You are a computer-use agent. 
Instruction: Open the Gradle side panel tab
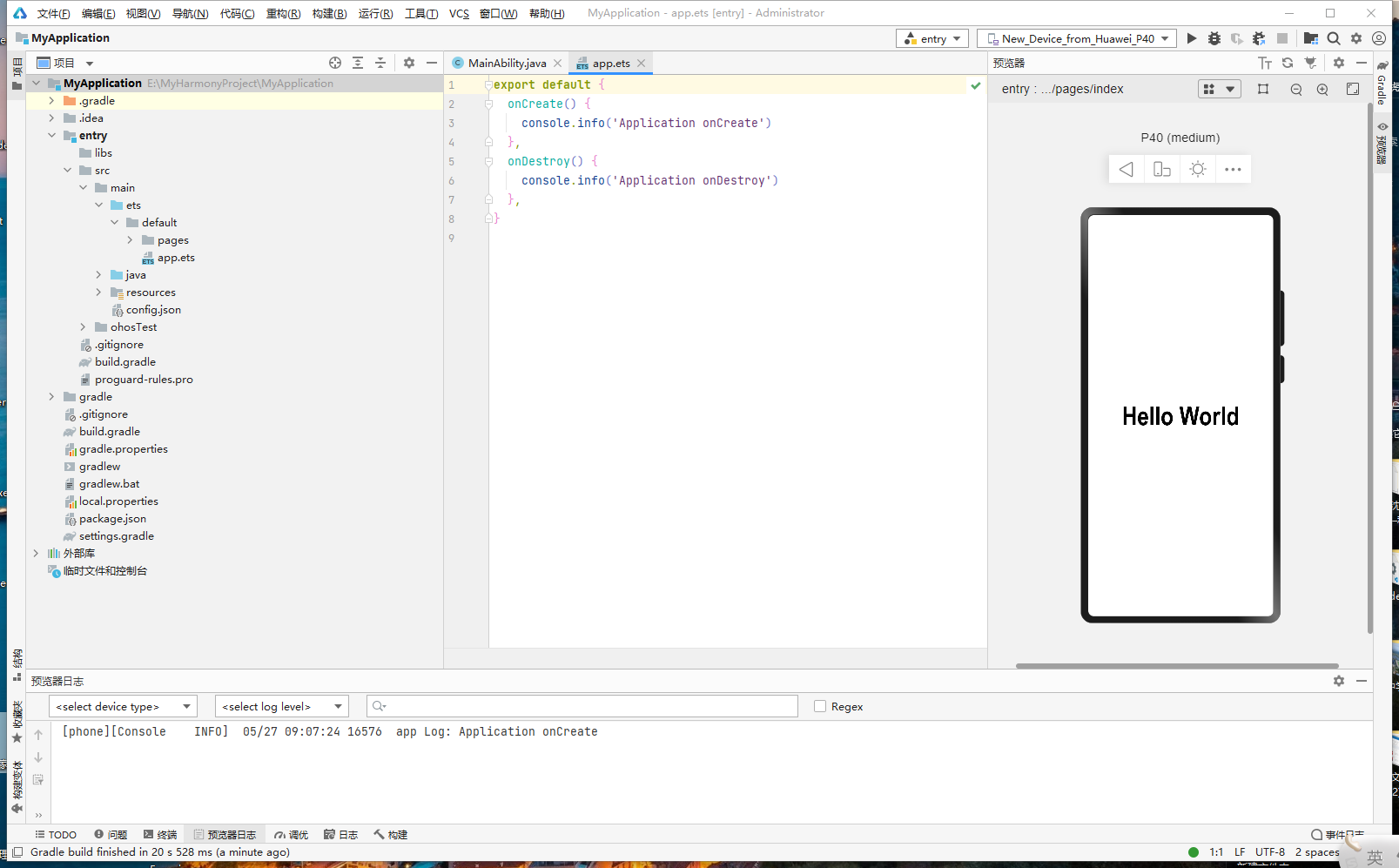click(x=1382, y=82)
